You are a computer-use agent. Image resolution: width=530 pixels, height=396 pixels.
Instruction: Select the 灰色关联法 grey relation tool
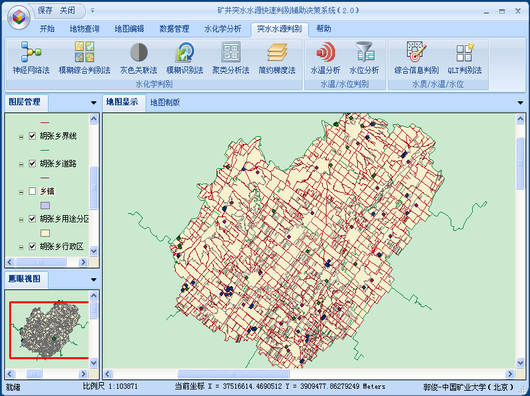tap(139, 57)
